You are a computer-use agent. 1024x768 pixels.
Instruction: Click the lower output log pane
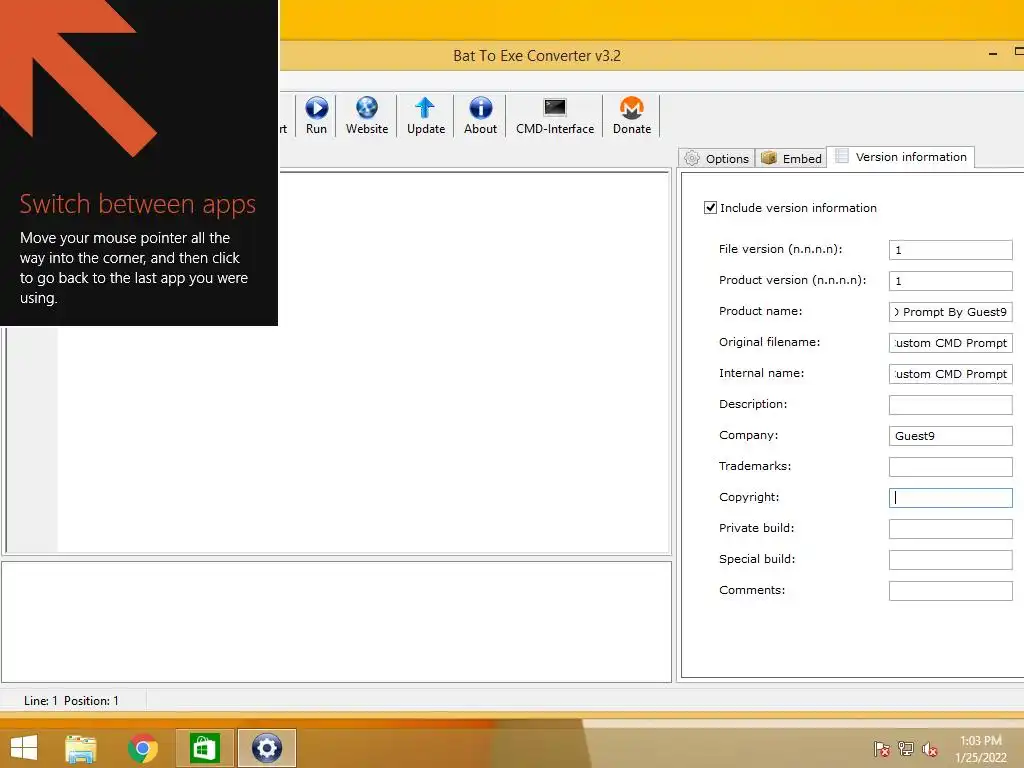pyautogui.click(x=336, y=622)
